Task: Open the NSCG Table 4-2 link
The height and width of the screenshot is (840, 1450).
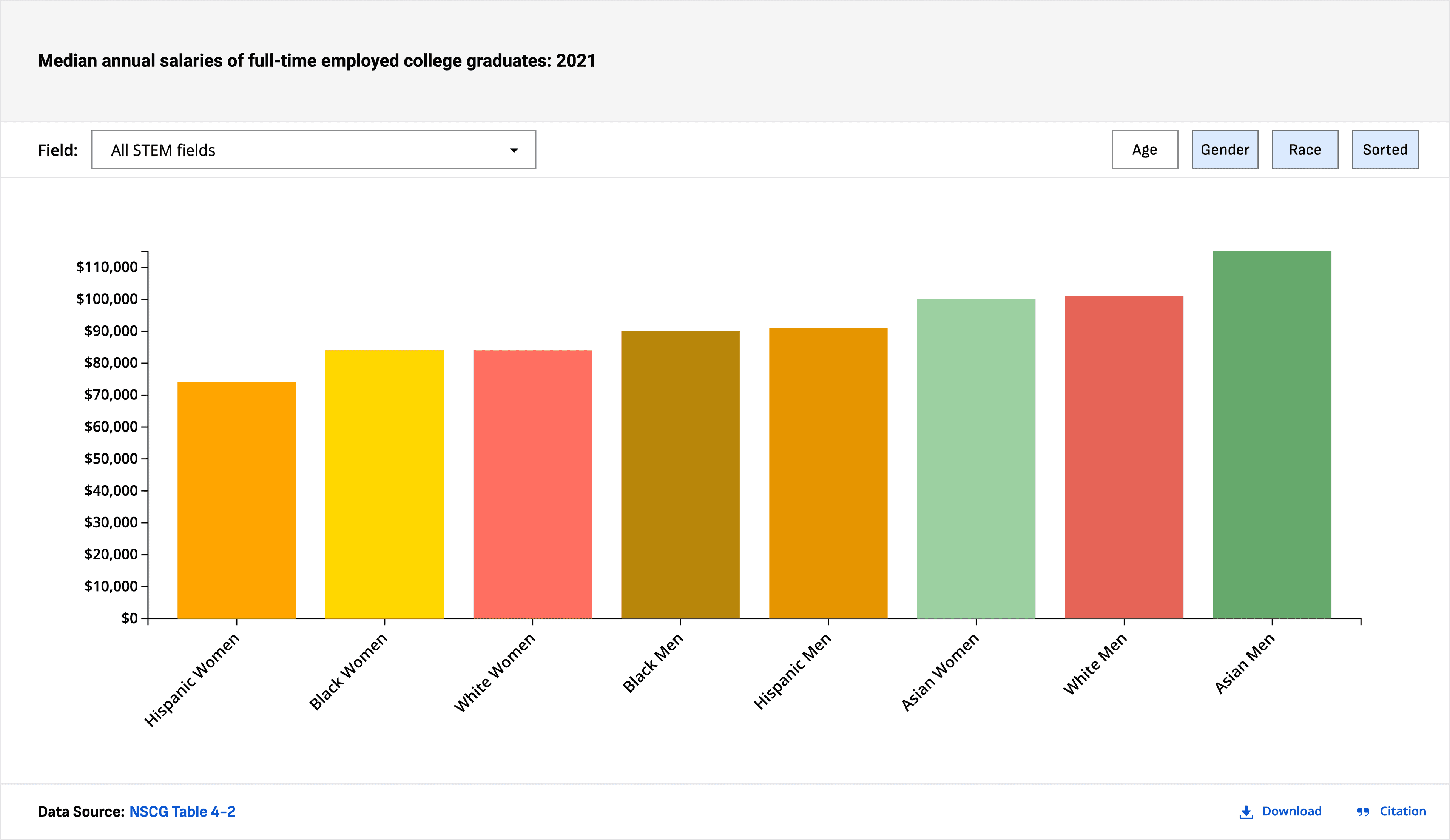Action: (184, 812)
